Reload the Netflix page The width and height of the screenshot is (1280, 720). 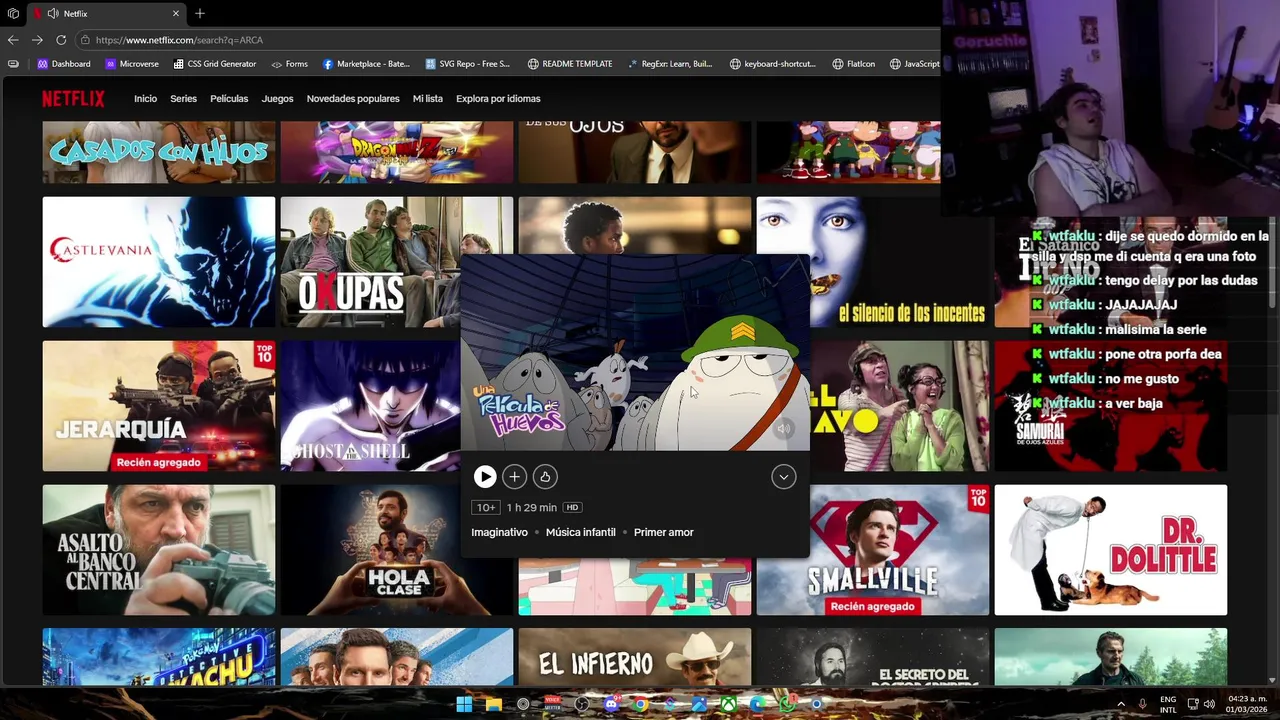(x=61, y=40)
